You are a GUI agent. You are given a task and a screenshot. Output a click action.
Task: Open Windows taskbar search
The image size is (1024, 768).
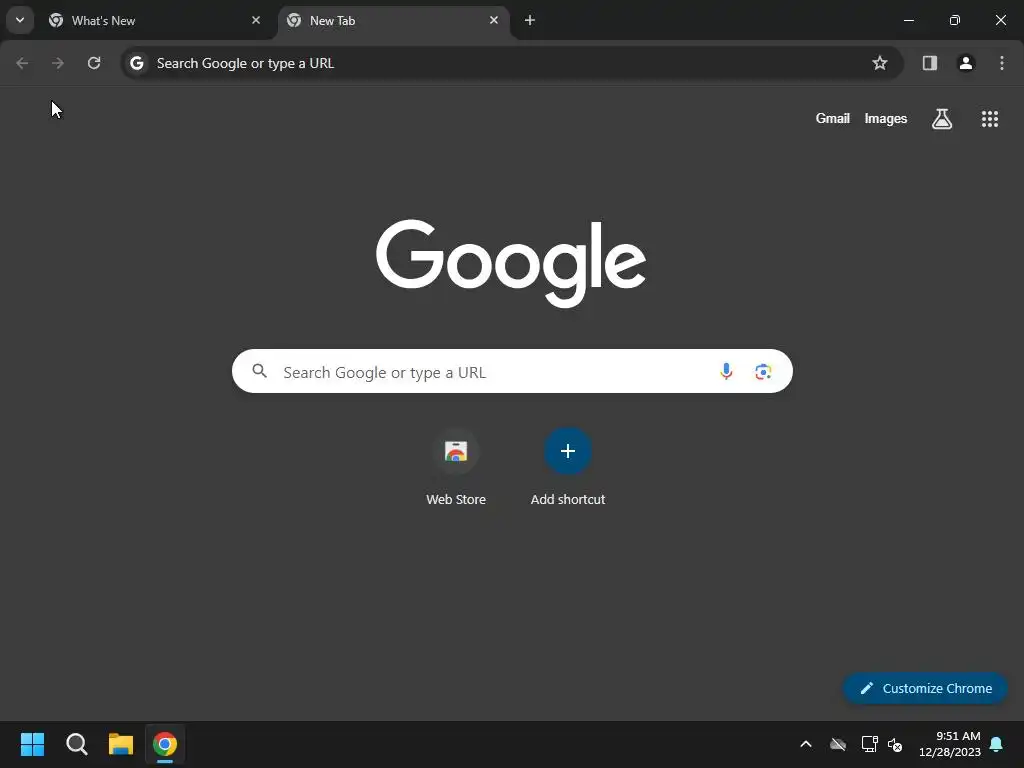pos(76,744)
